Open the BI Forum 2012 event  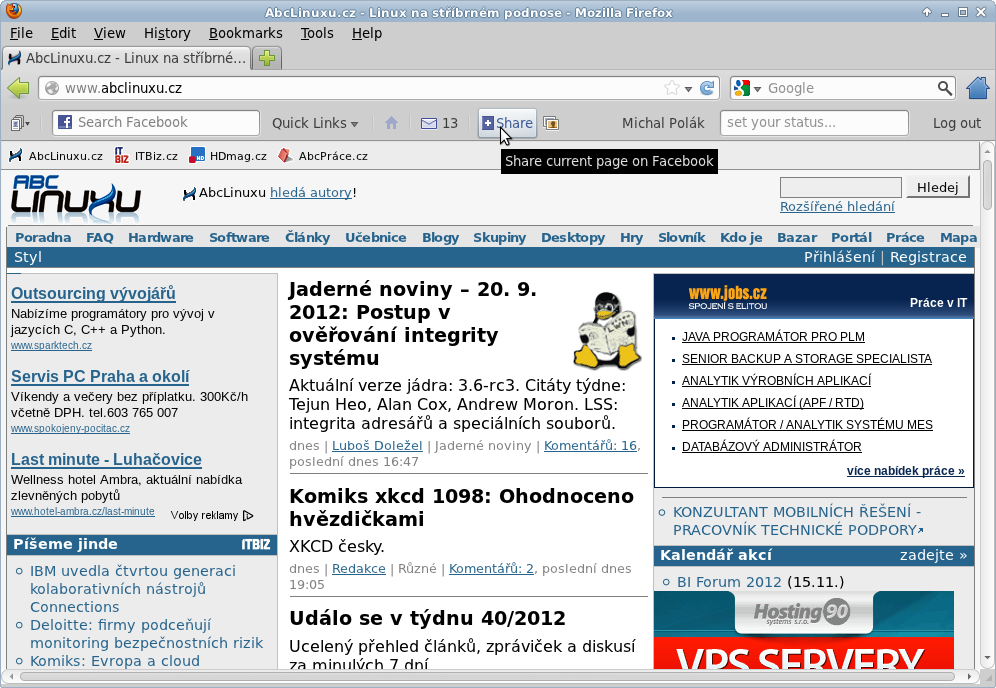coord(729,582)
